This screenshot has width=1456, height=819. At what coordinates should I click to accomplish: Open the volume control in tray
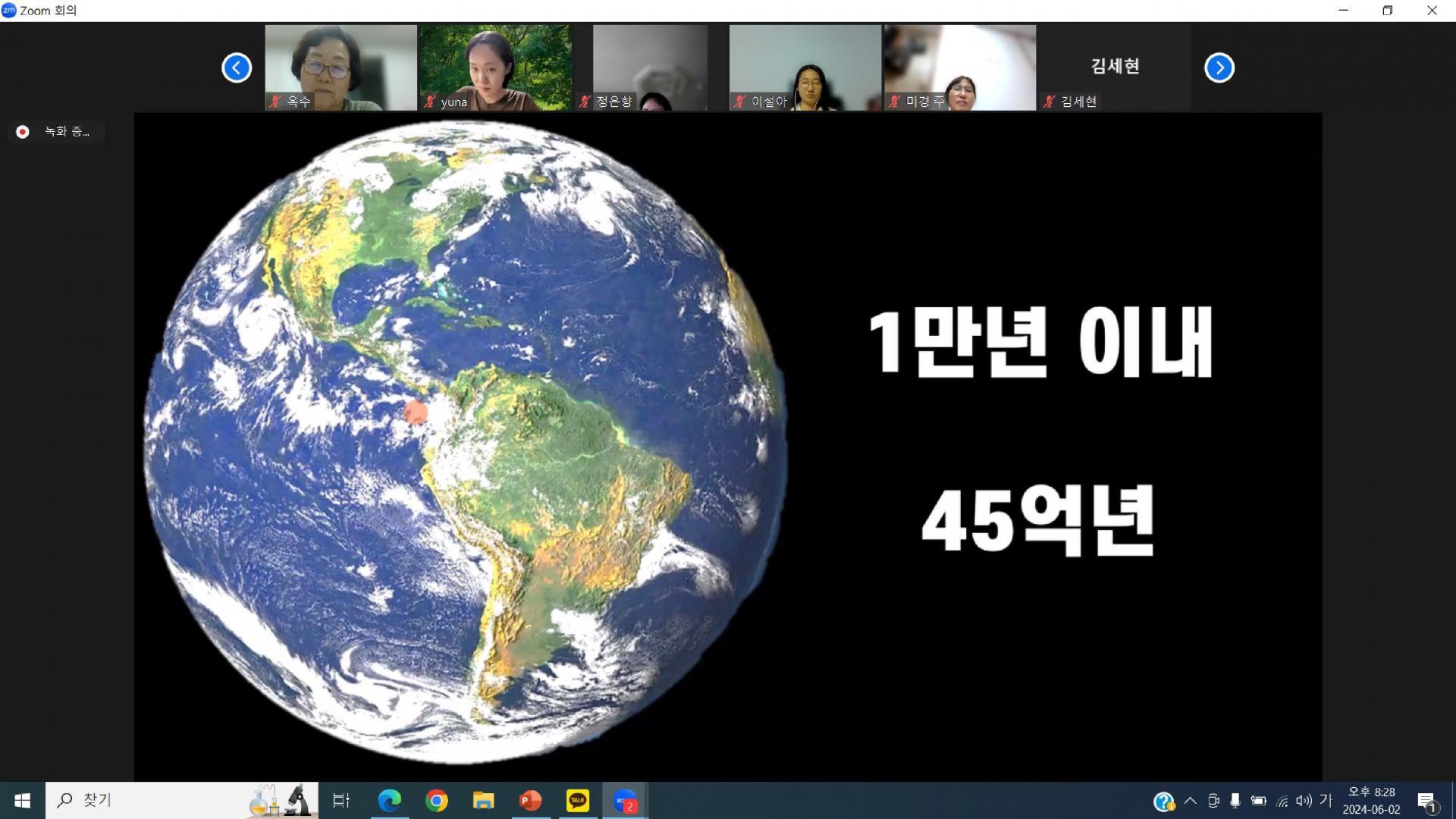[x=1304, y=800]
